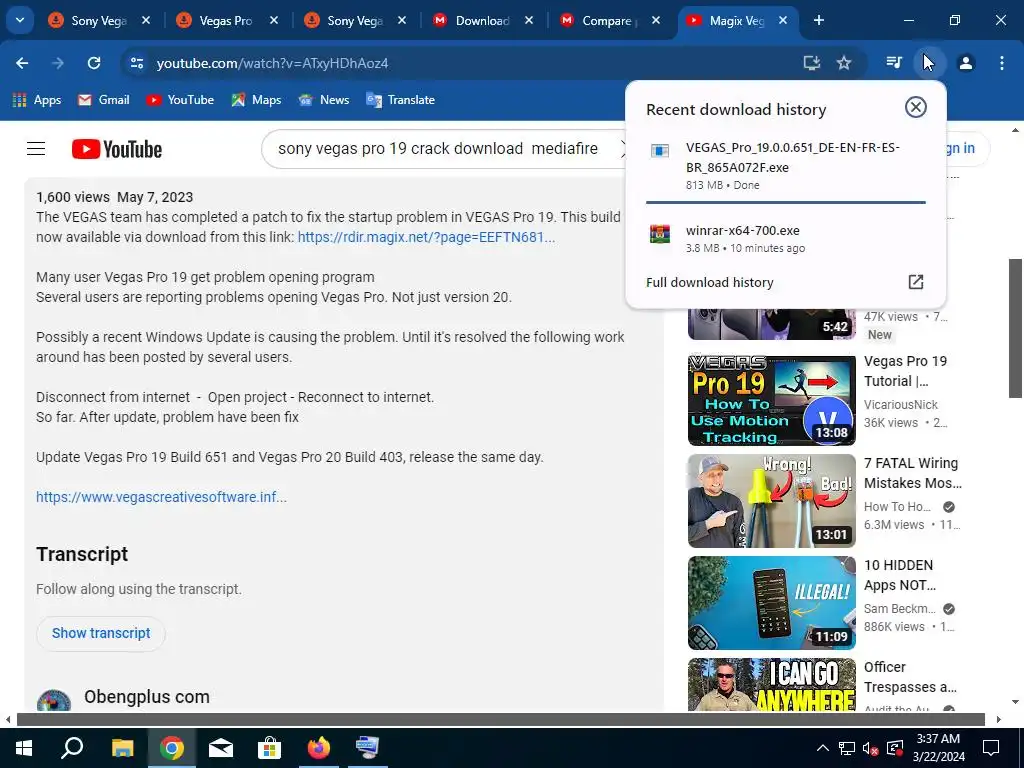The width and height of the screenshot is (1024, 768).
Task: Open the Obengplus com channel name
Action: (147, 697)
